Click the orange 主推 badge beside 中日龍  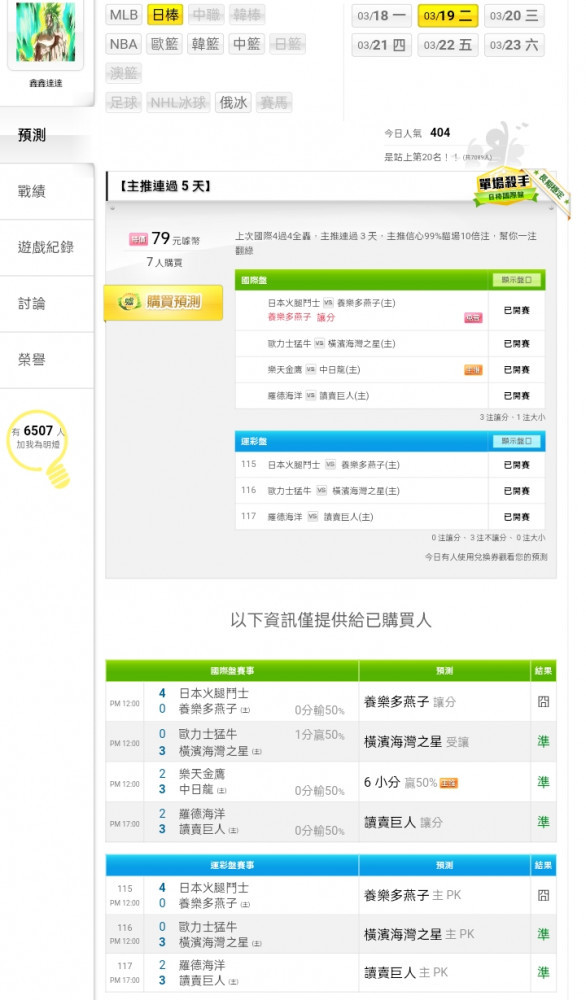pyautogui.click(x=472, y=370)
